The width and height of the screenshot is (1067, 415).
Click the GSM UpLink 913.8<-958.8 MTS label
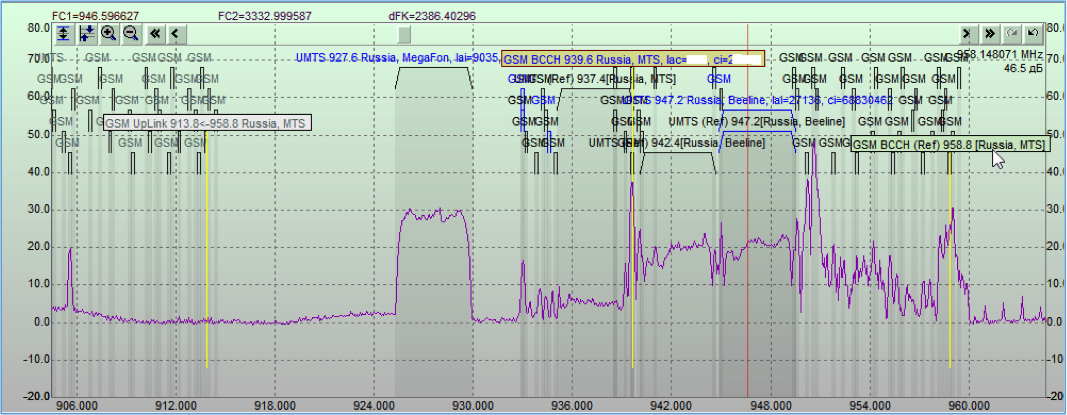tap(208, 123)
